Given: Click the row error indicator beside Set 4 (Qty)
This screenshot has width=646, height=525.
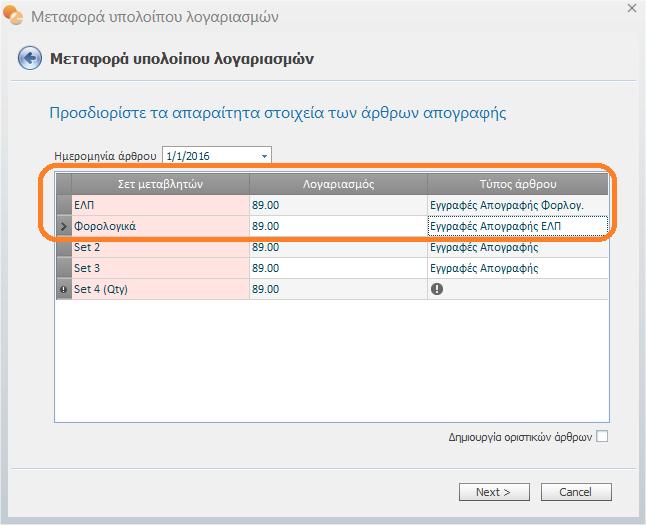Looking at the screenshot, I should [63, 289].
